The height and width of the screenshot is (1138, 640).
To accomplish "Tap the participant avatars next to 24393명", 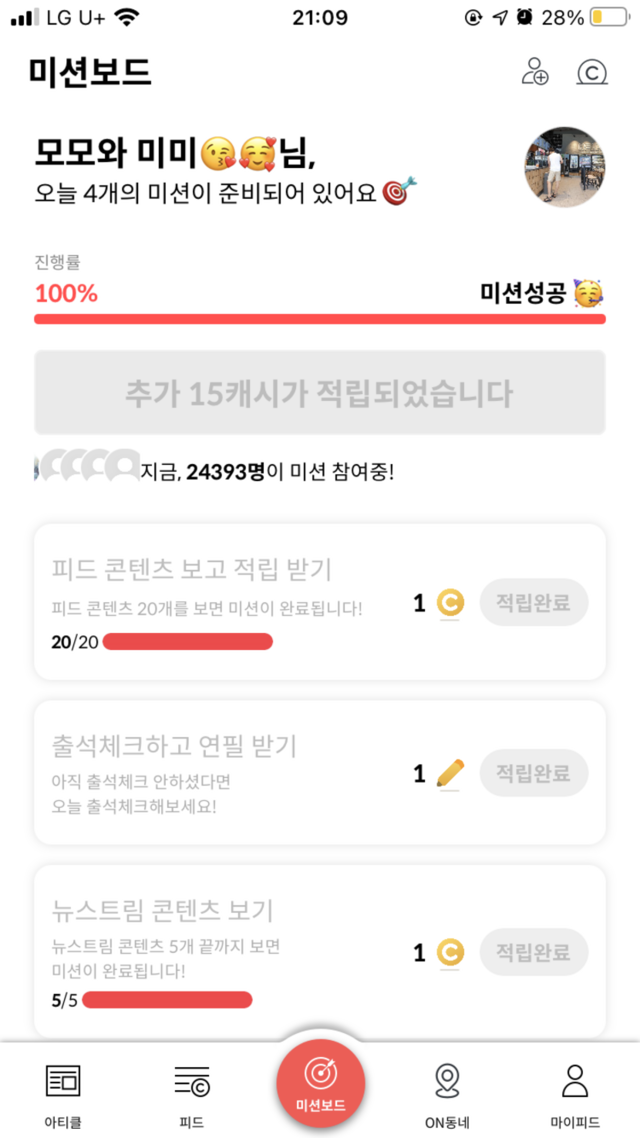I will point(88,468).
